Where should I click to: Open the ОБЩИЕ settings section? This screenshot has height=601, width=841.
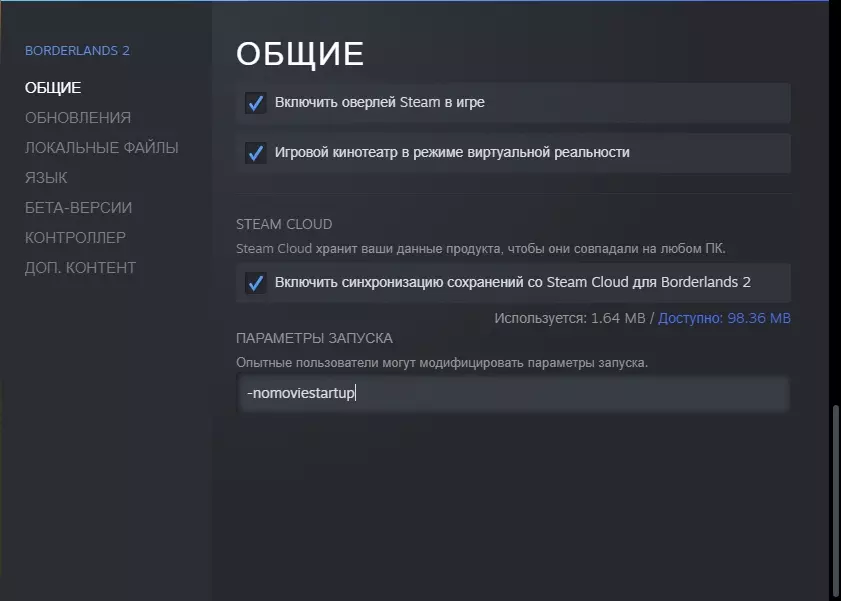pos(53,87)
